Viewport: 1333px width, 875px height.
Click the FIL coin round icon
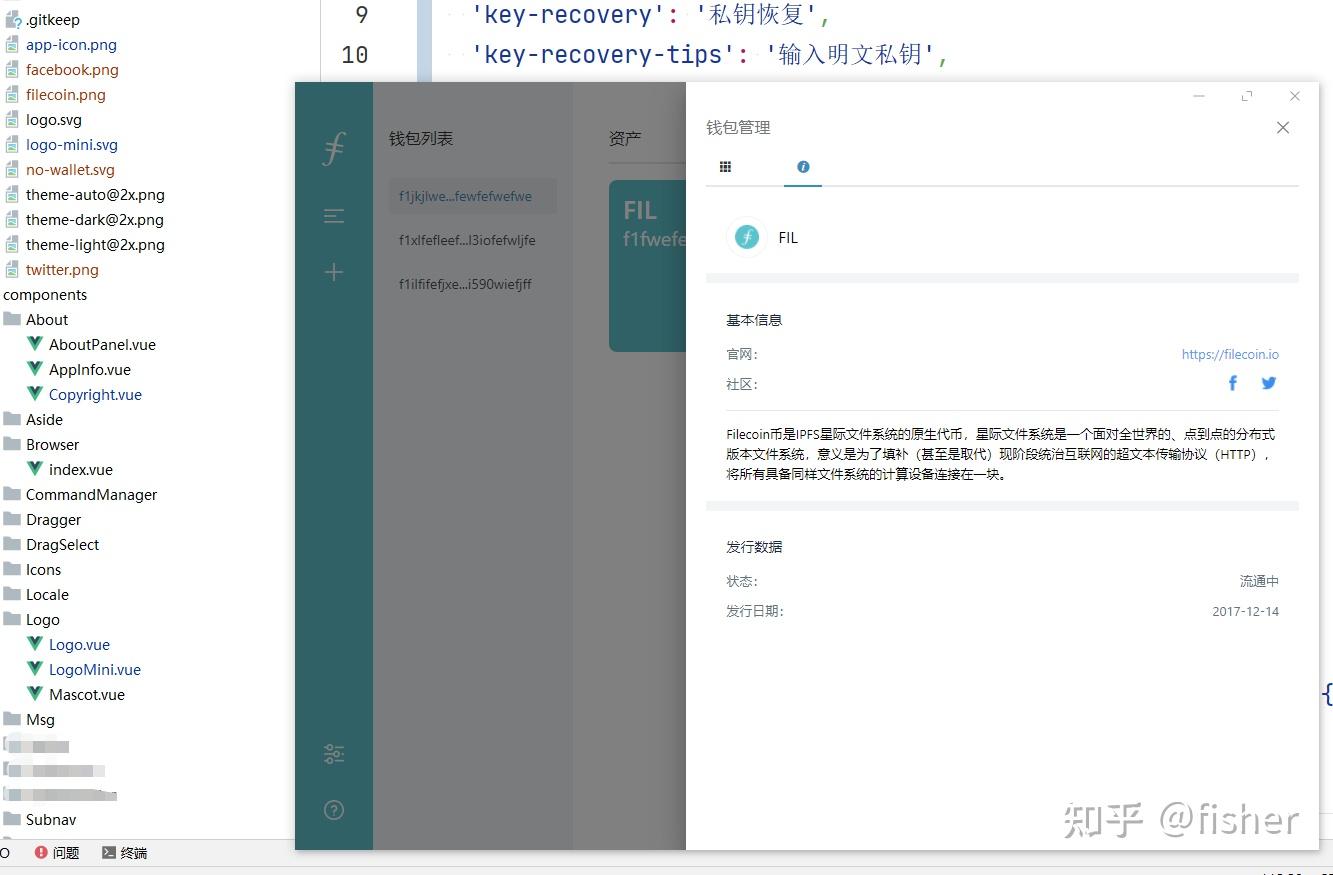(x=747, y=237)
